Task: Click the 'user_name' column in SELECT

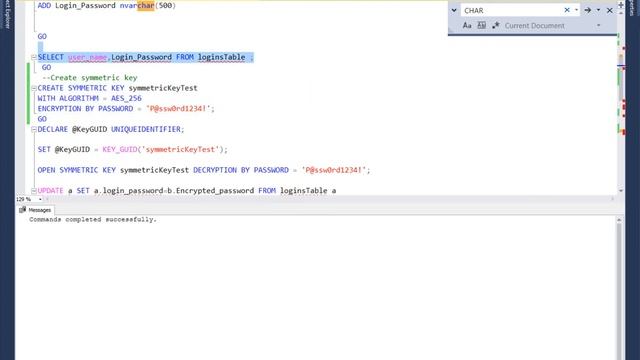Action: (87, 57)
